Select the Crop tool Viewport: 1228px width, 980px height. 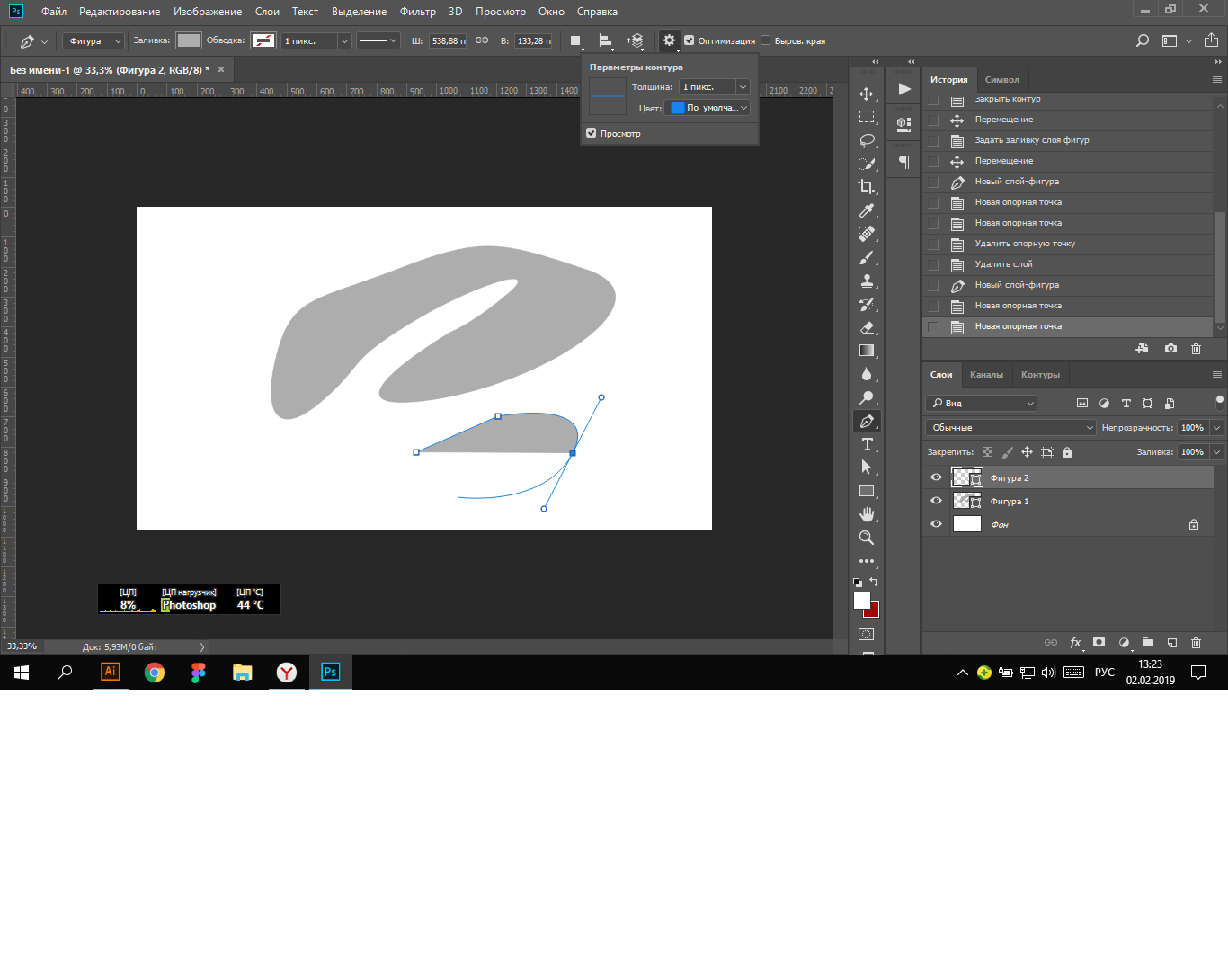867,187
